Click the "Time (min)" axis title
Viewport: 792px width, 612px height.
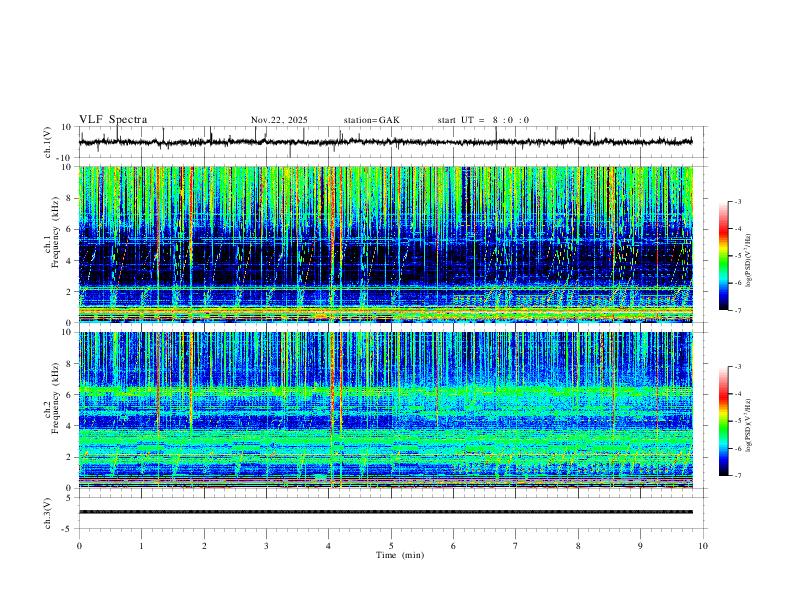tap(400, 555)
